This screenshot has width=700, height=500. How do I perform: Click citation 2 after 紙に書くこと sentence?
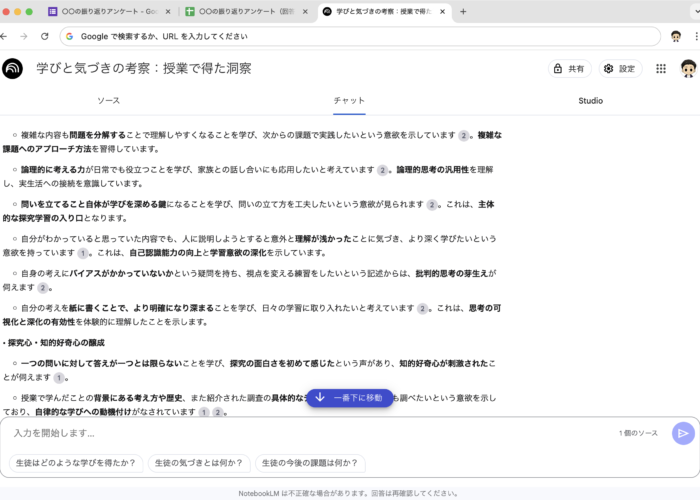[x=422, y=308]
